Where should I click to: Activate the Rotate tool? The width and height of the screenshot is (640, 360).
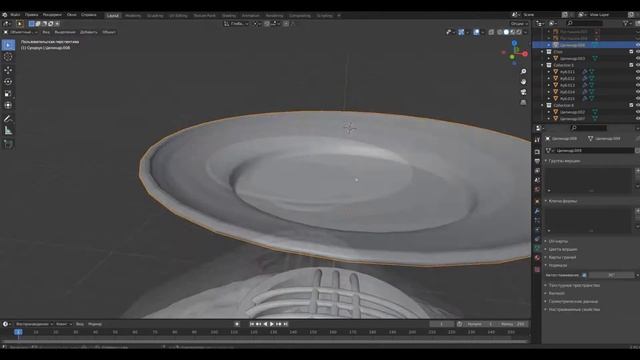8,82
